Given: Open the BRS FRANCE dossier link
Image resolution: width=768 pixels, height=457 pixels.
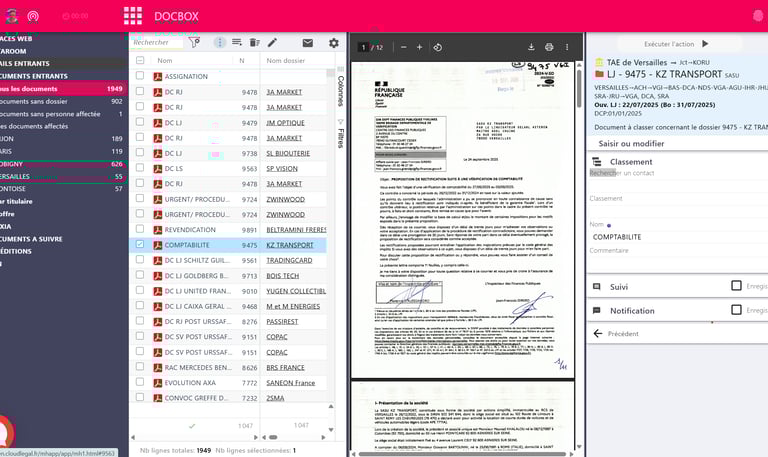Looking at the screenshot, I should (285, 367).
